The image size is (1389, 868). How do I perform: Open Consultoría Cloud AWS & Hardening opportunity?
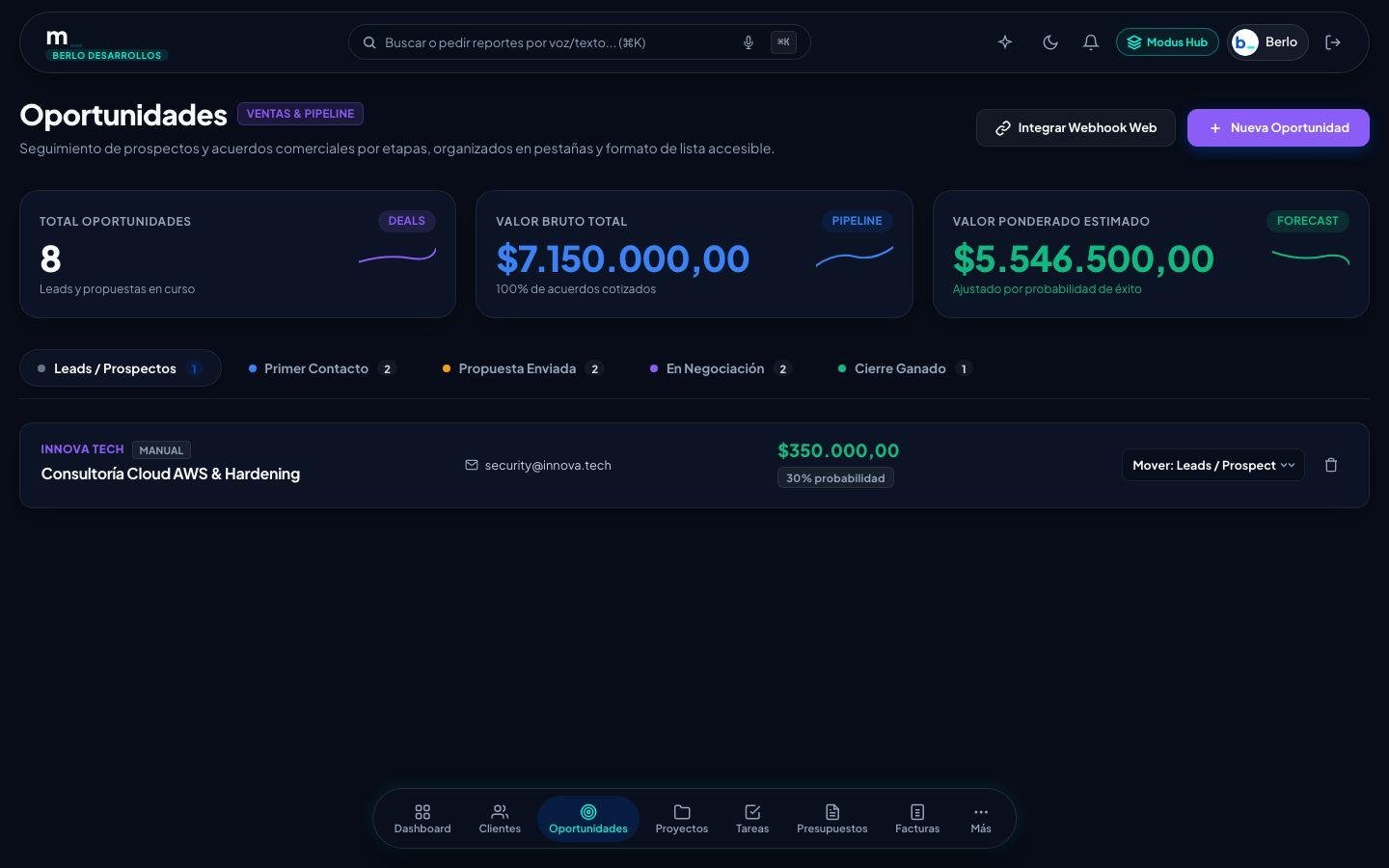coord(171,474)
